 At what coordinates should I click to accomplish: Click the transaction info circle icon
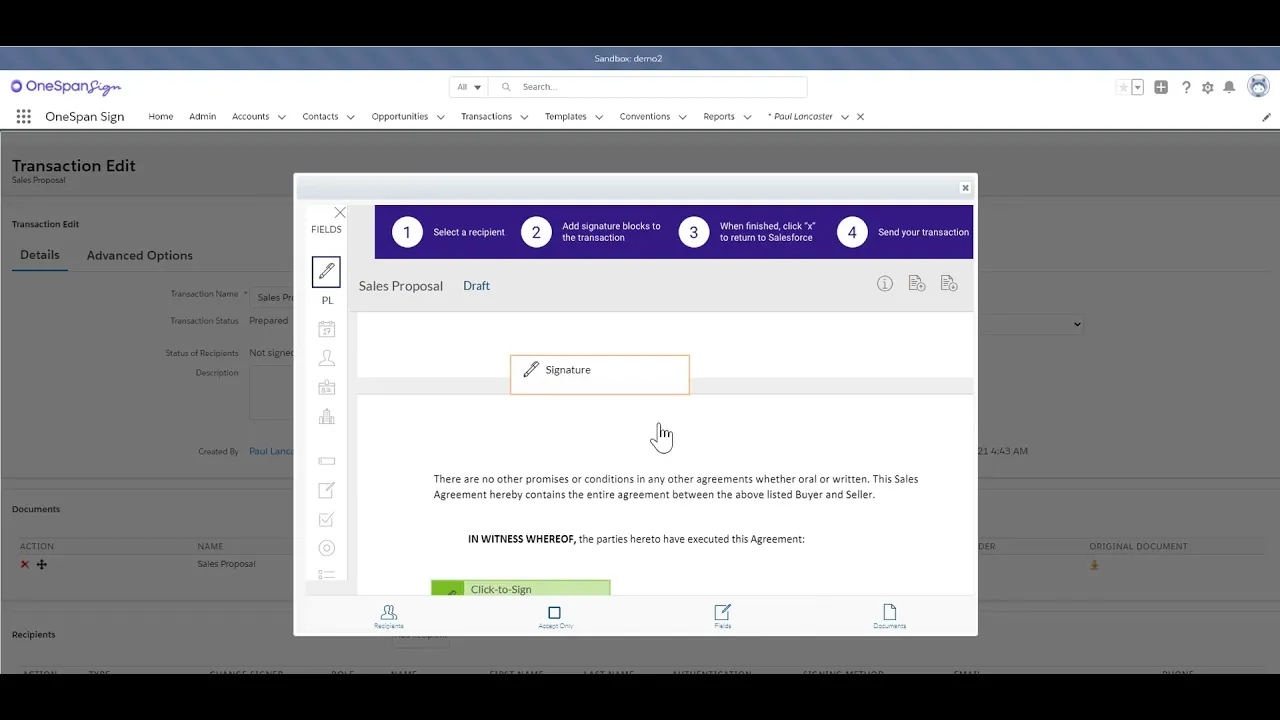tap(884, 283)
